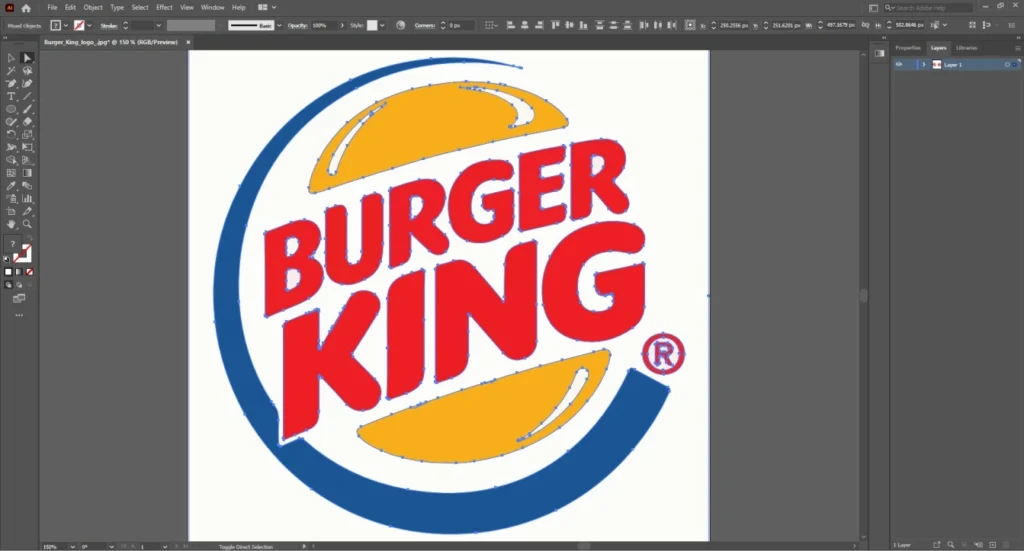Select the Line Segment tool
The width and height of the screenshot is (1024, 551).
click(27, 97)
